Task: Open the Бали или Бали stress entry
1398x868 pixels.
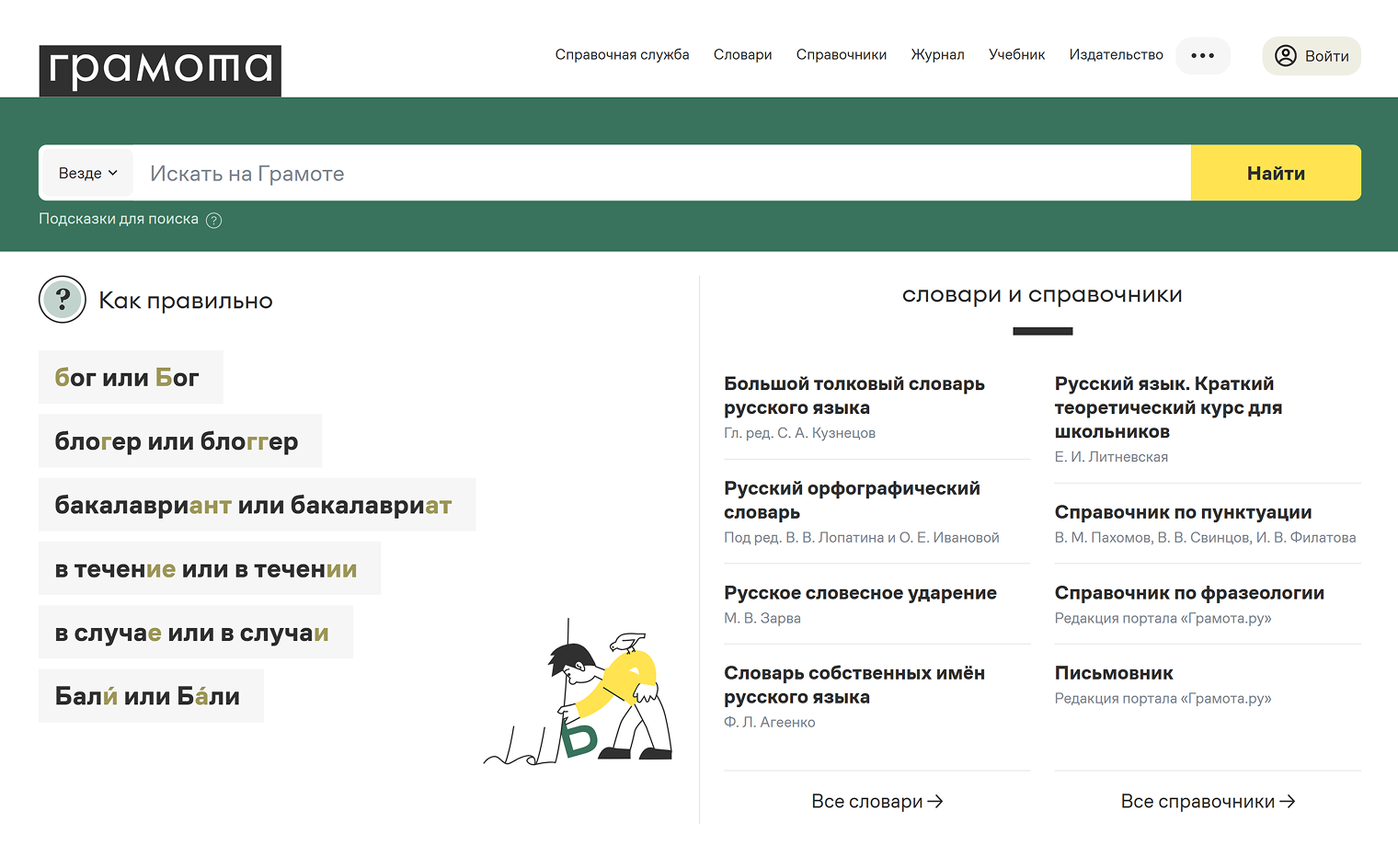Action: coord(151,696)
